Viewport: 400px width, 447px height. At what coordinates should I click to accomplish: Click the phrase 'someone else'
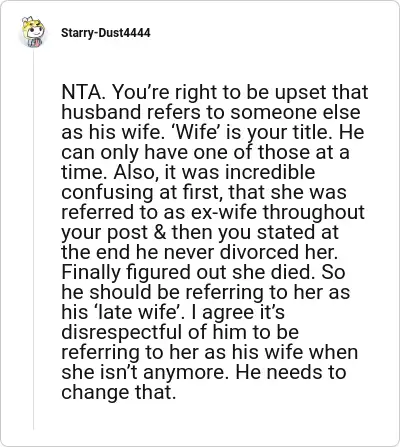(x=295, y=112)
